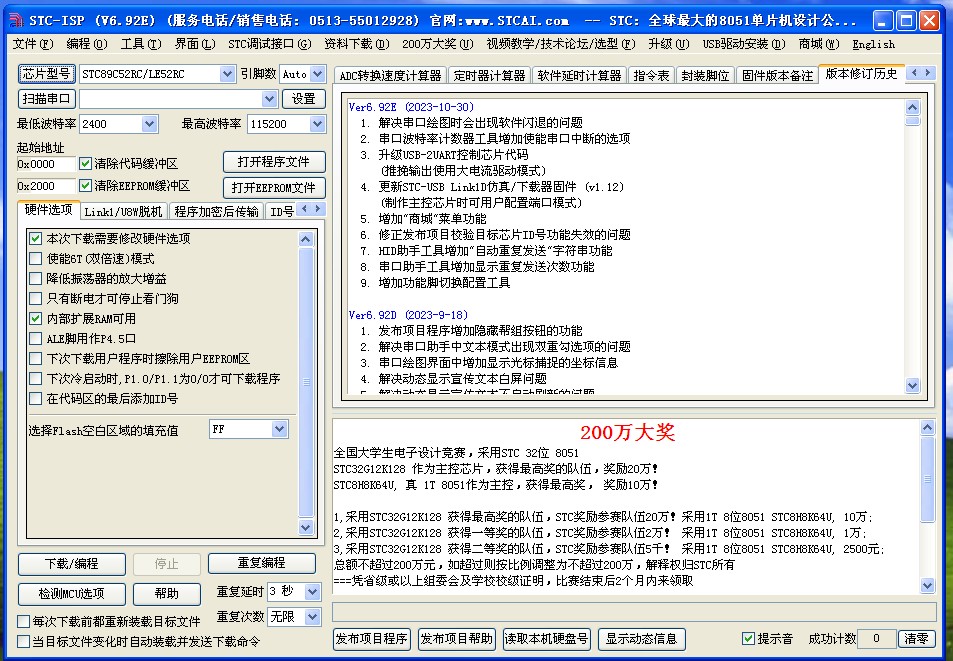Screen dimensions: 953x661
Task: Open 编程(O) menu
Action: coord(87,44)
